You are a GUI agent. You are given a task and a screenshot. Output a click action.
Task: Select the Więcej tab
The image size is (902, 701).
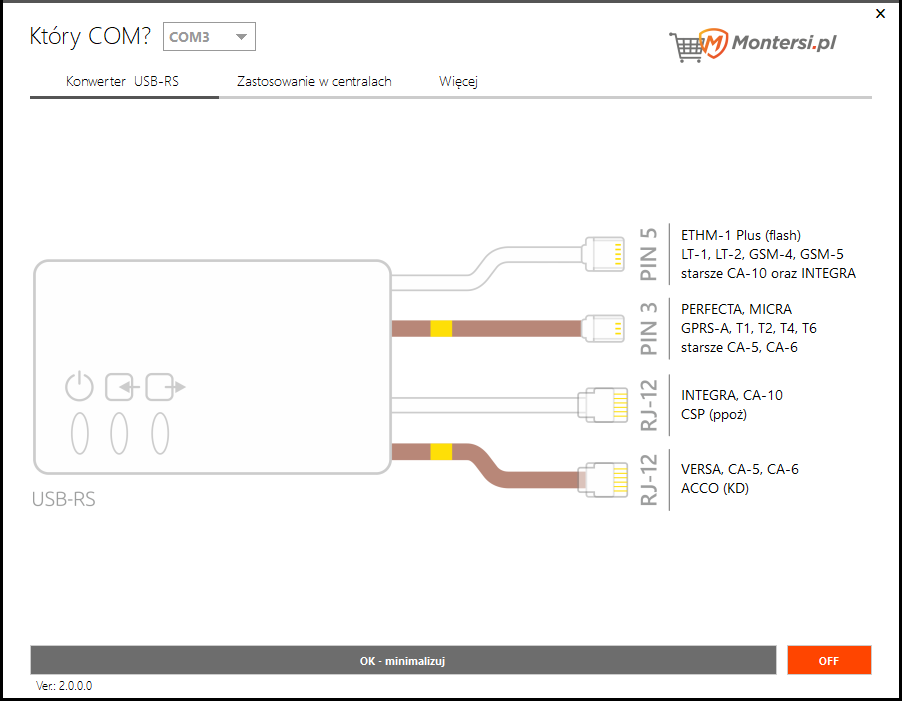click(458, 82)
